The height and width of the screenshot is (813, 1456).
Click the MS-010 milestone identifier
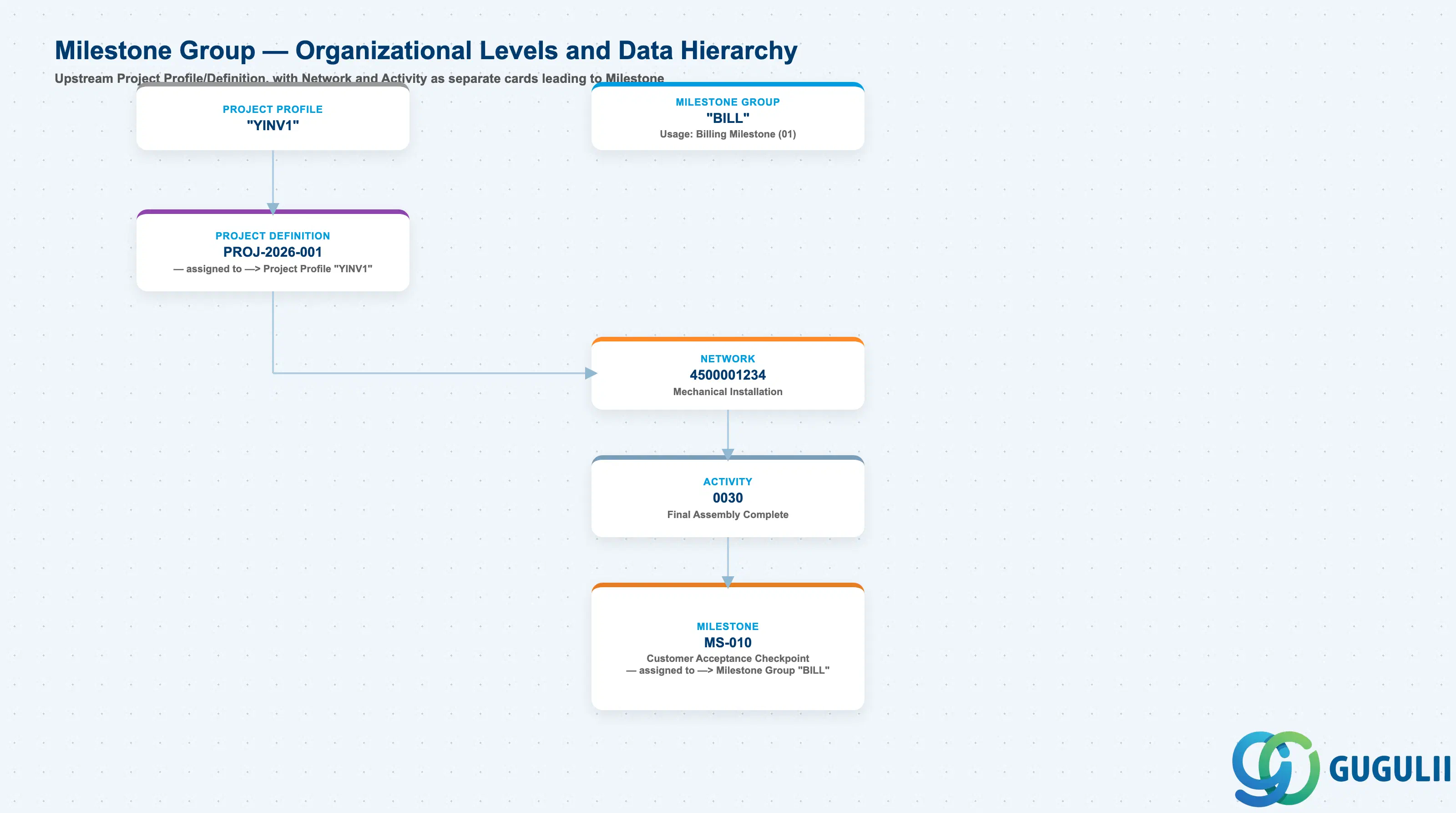[x=728, y=643]
